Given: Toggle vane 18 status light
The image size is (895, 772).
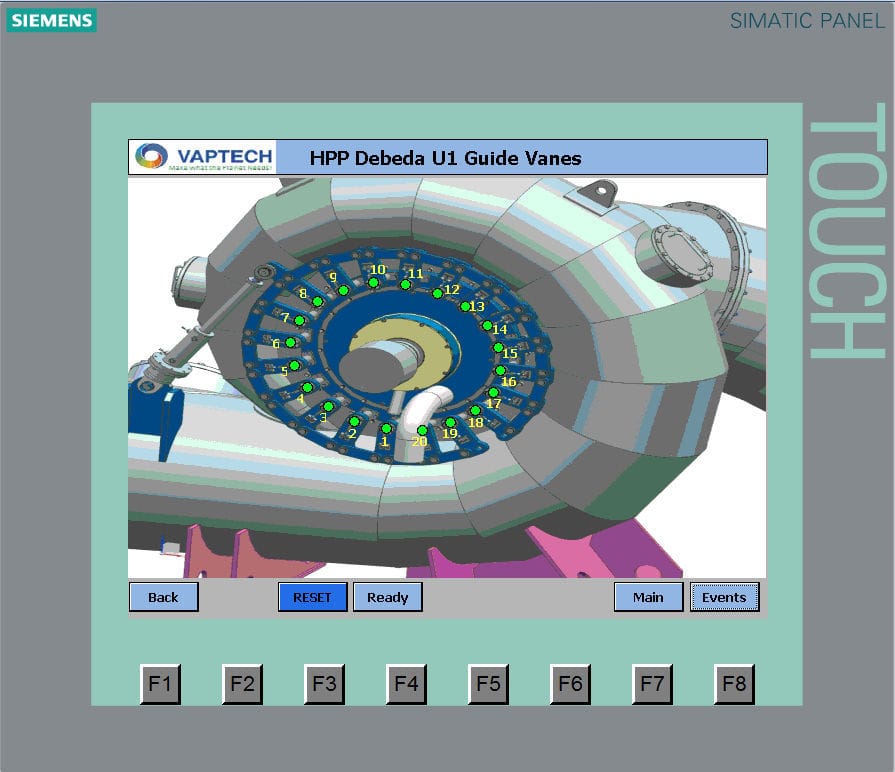Looking at the screenshot, I should coord(475,409).
